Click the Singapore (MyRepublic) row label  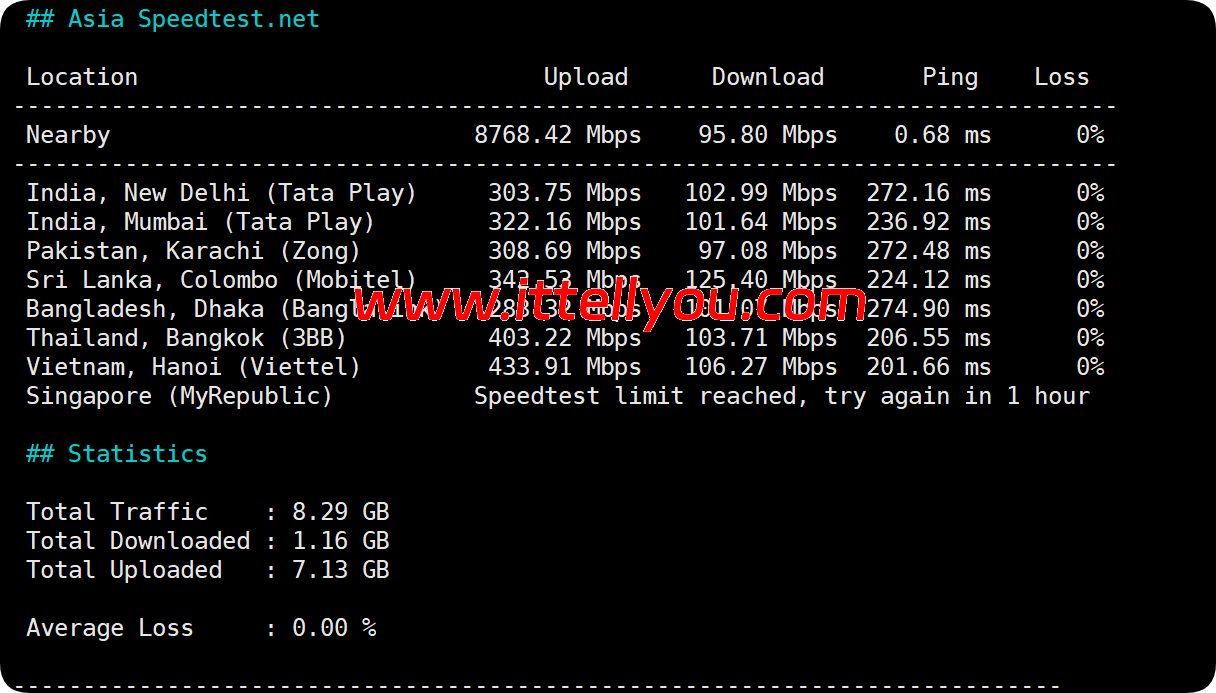pos(179,396)
